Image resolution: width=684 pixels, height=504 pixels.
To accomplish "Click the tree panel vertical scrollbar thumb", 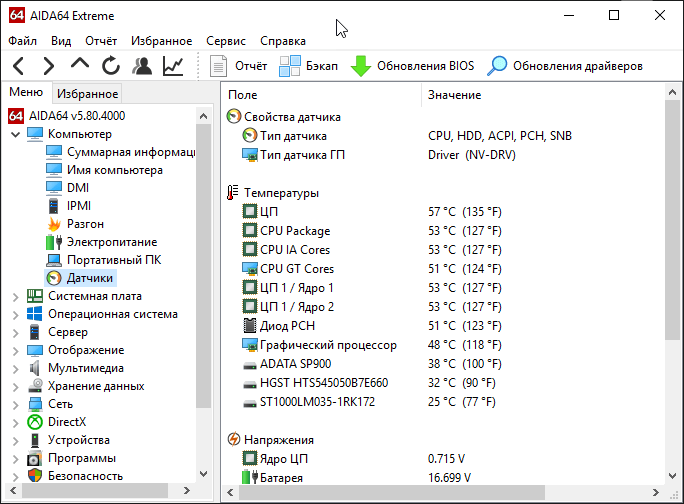I will click(203, 266).
